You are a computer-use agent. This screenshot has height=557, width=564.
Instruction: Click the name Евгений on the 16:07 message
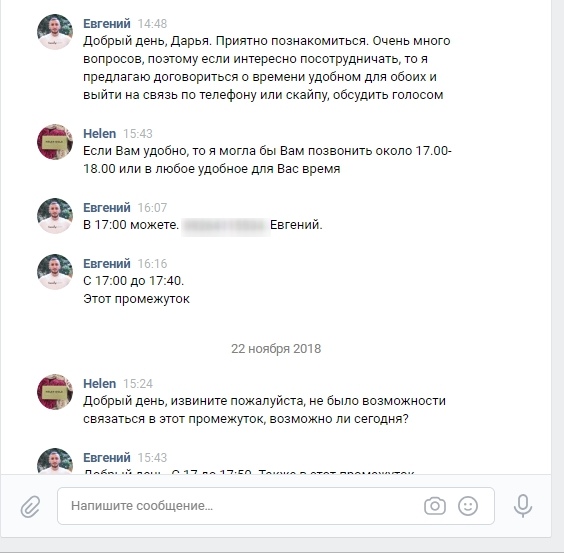107,208
